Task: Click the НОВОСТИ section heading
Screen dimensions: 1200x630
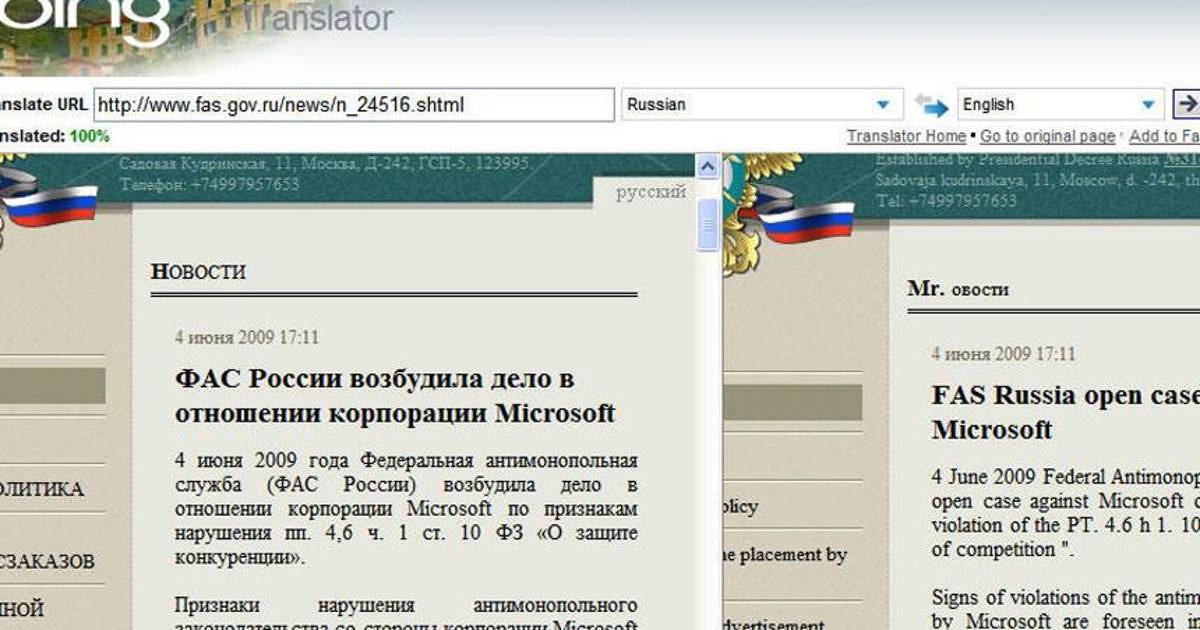Action: [x=198, y=272]
